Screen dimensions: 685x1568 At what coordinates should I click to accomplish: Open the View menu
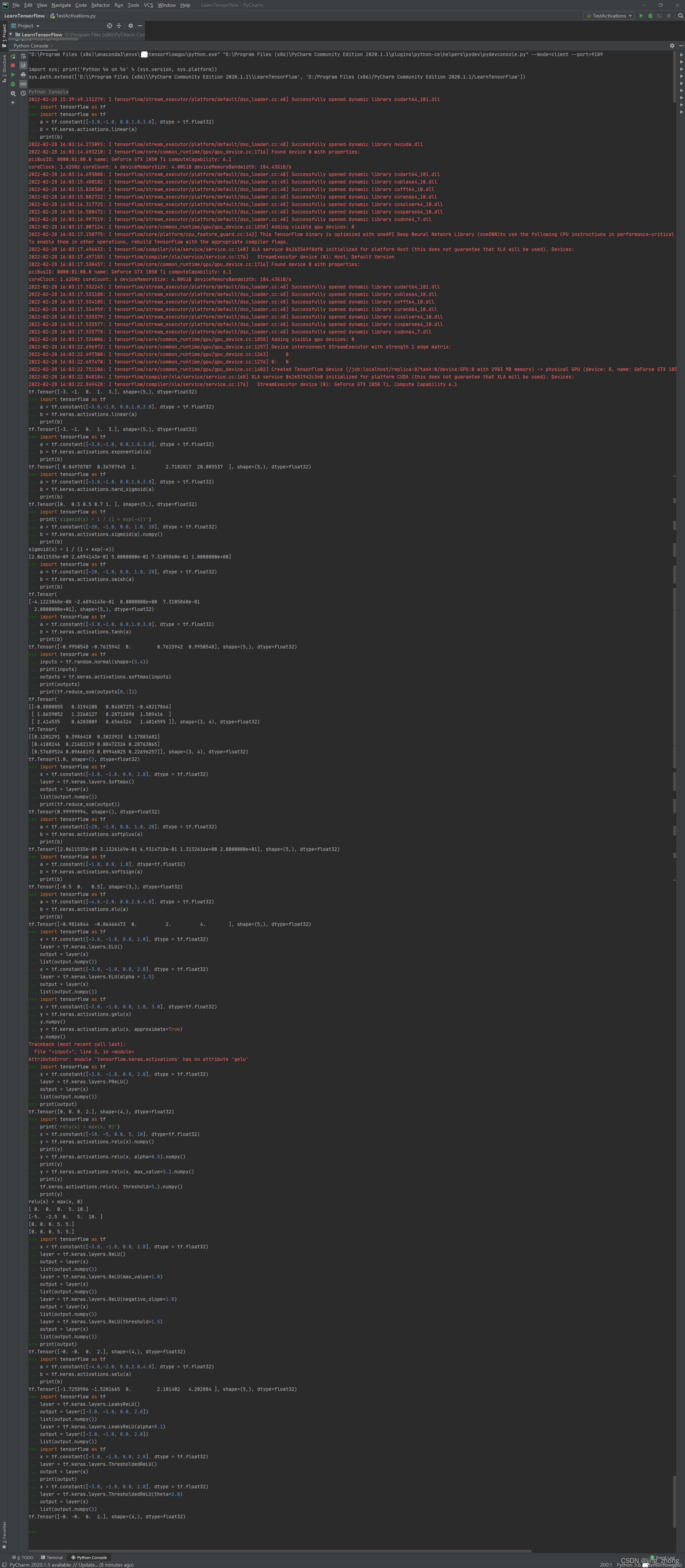[x=42, y=5]
